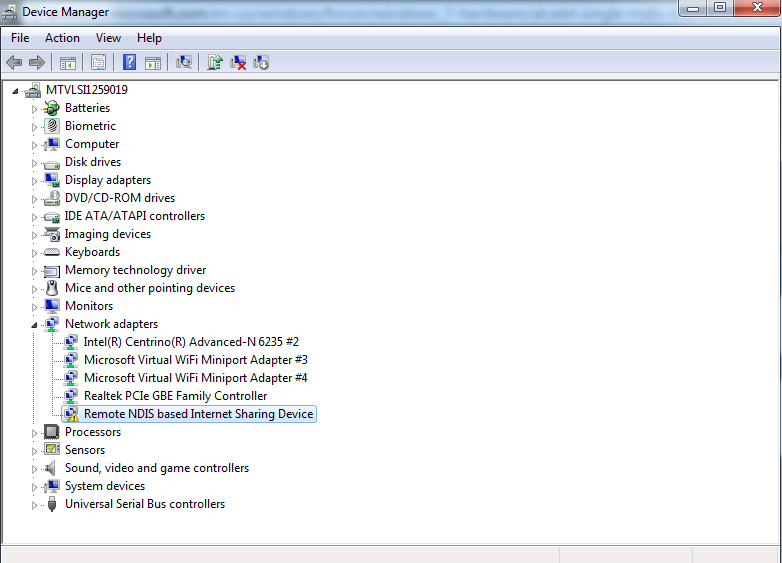Click the Biometric fingerprint icon
This screenshot has width=782, height=563.
[x=52, y=126]
